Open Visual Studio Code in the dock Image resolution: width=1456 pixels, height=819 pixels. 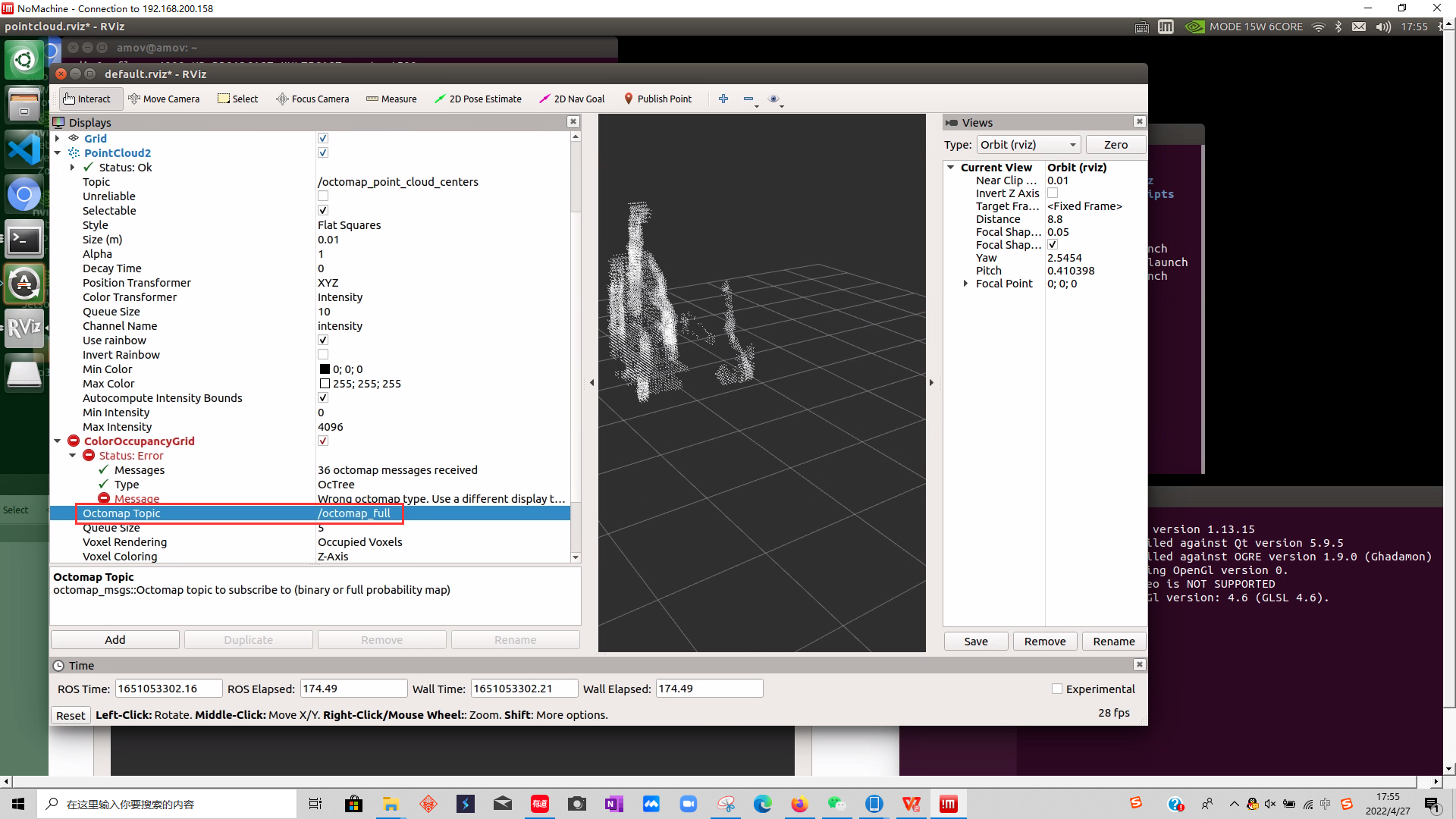pos(24,149)
